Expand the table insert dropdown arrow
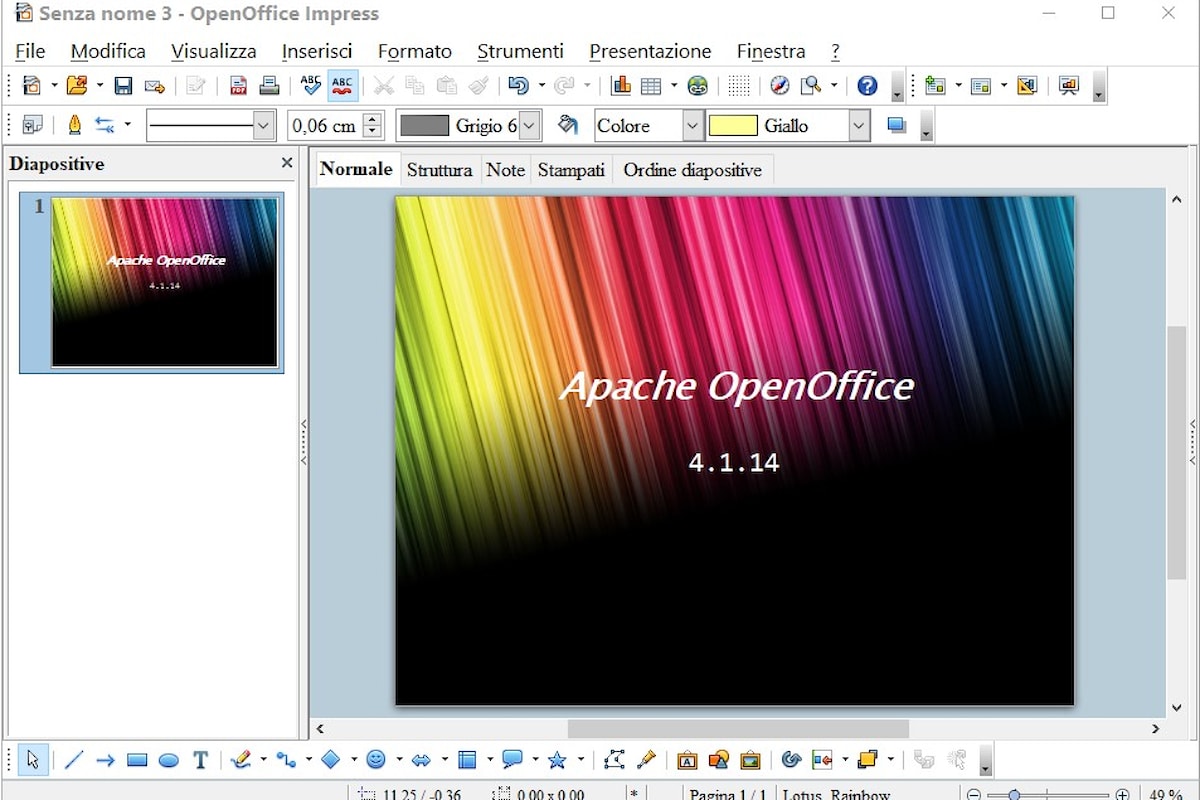This screenshot has height=800, width=1200. click(674, 86)
